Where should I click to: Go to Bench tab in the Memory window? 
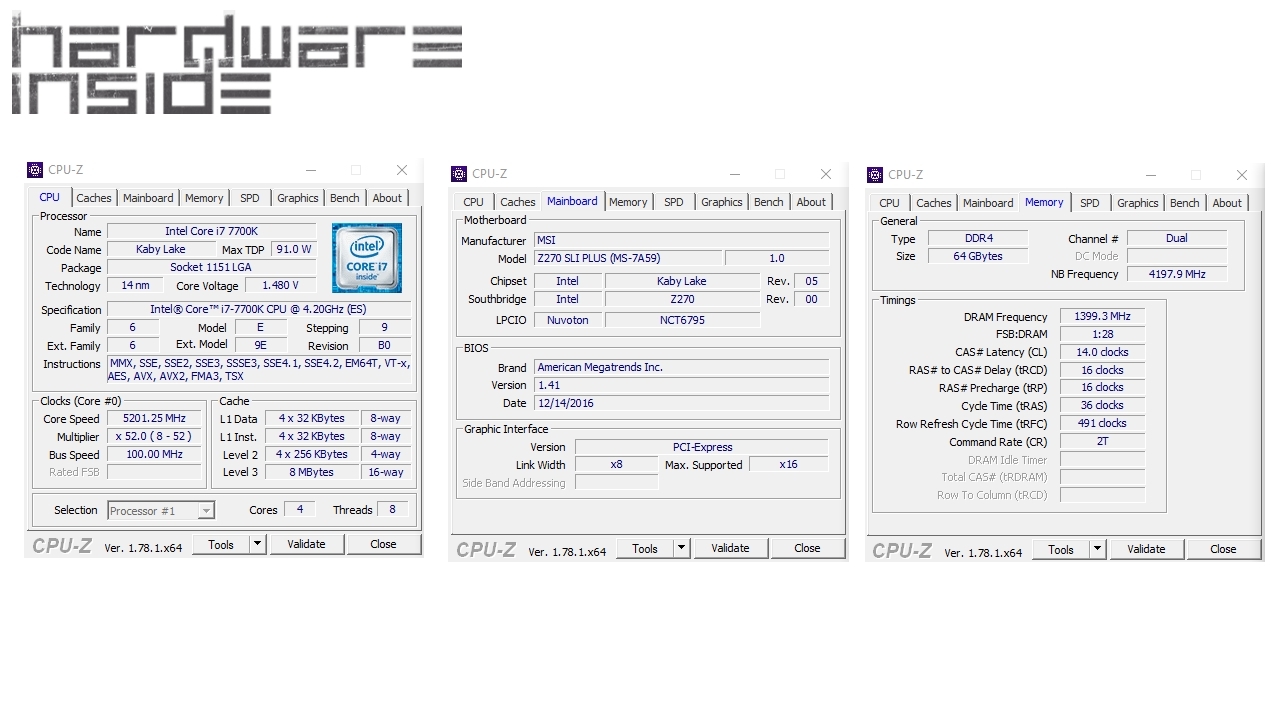pyautogui.click(x=1185, y=203)
